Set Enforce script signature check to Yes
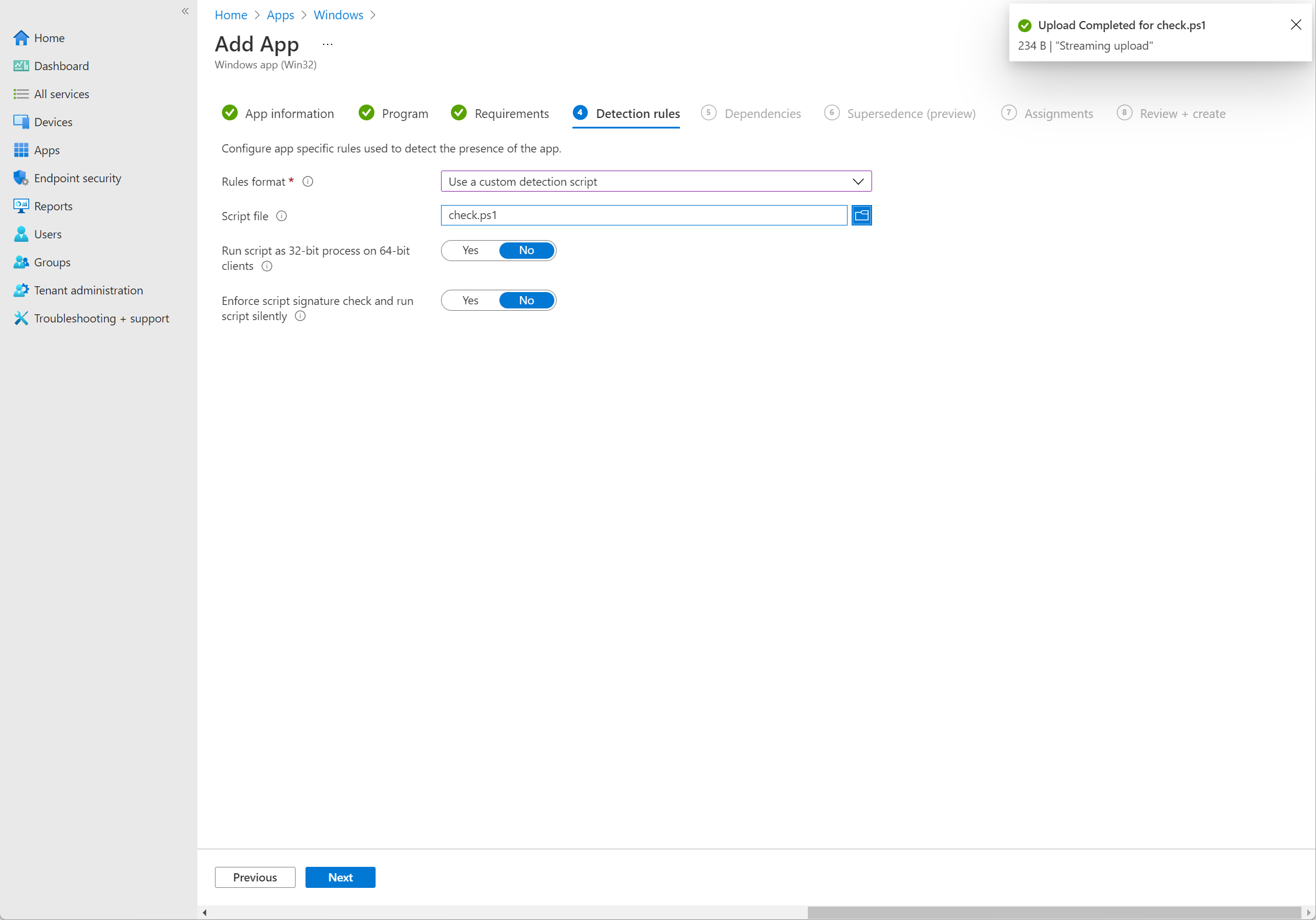This screenshot has height=920, width=1316. (x=470, y=301)
